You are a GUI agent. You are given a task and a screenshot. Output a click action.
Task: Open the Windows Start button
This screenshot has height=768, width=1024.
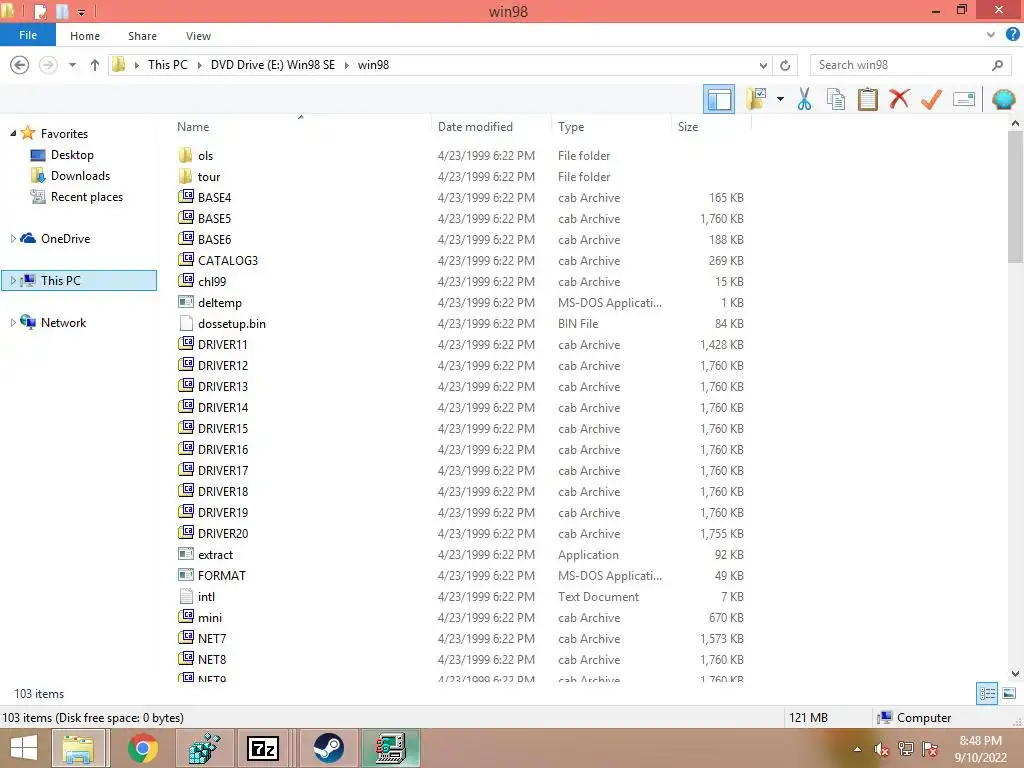pos(24,748)
